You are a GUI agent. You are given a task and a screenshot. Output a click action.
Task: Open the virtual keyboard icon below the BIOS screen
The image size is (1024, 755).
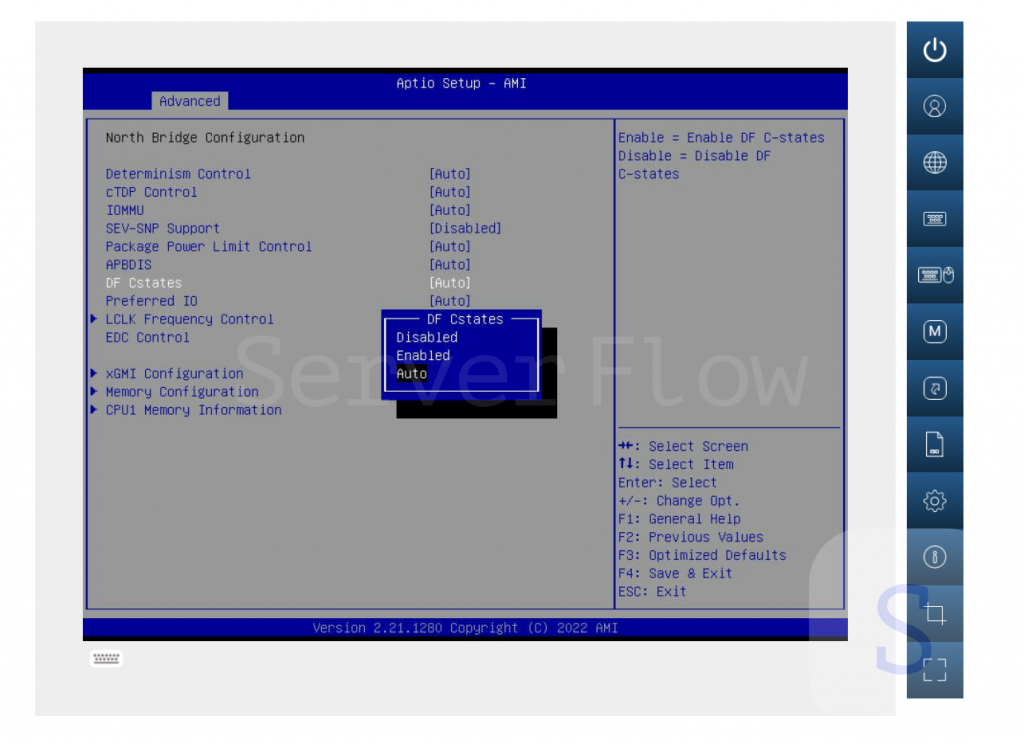106,658
